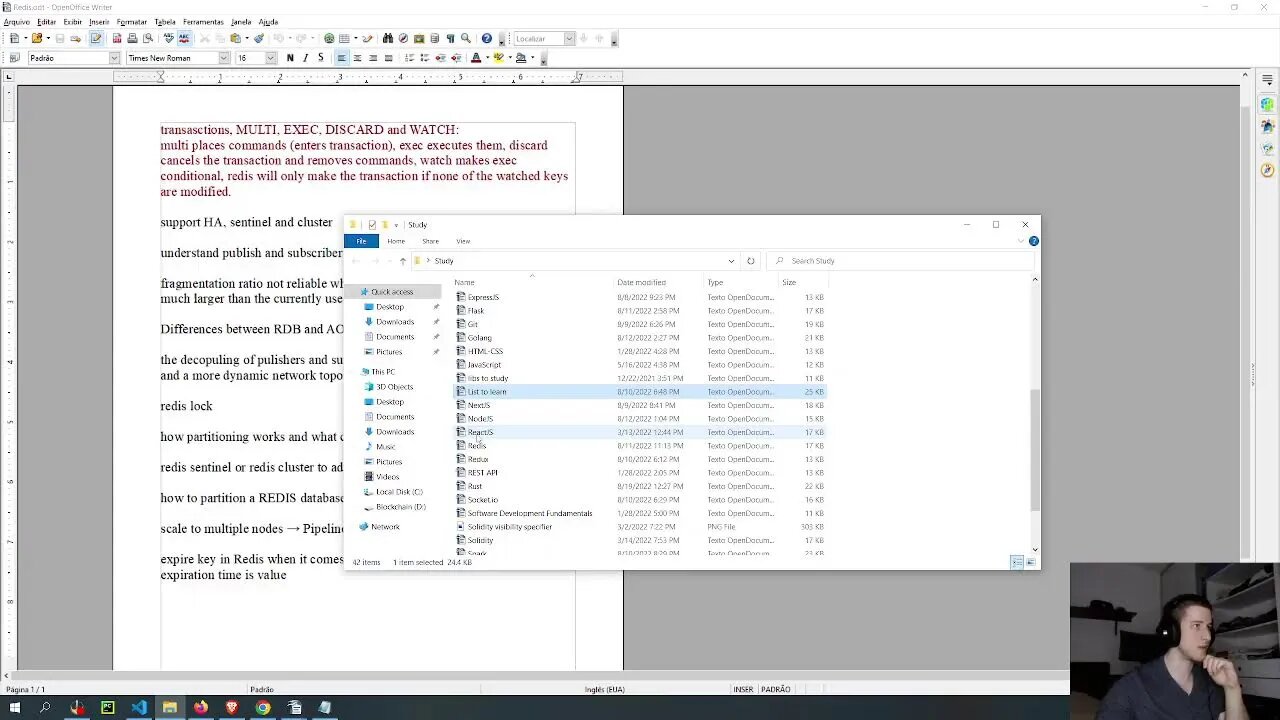This screenshot has height=720, width=1280.
Task: Open the font size 16 dropdown
Action: click(271, 58)
